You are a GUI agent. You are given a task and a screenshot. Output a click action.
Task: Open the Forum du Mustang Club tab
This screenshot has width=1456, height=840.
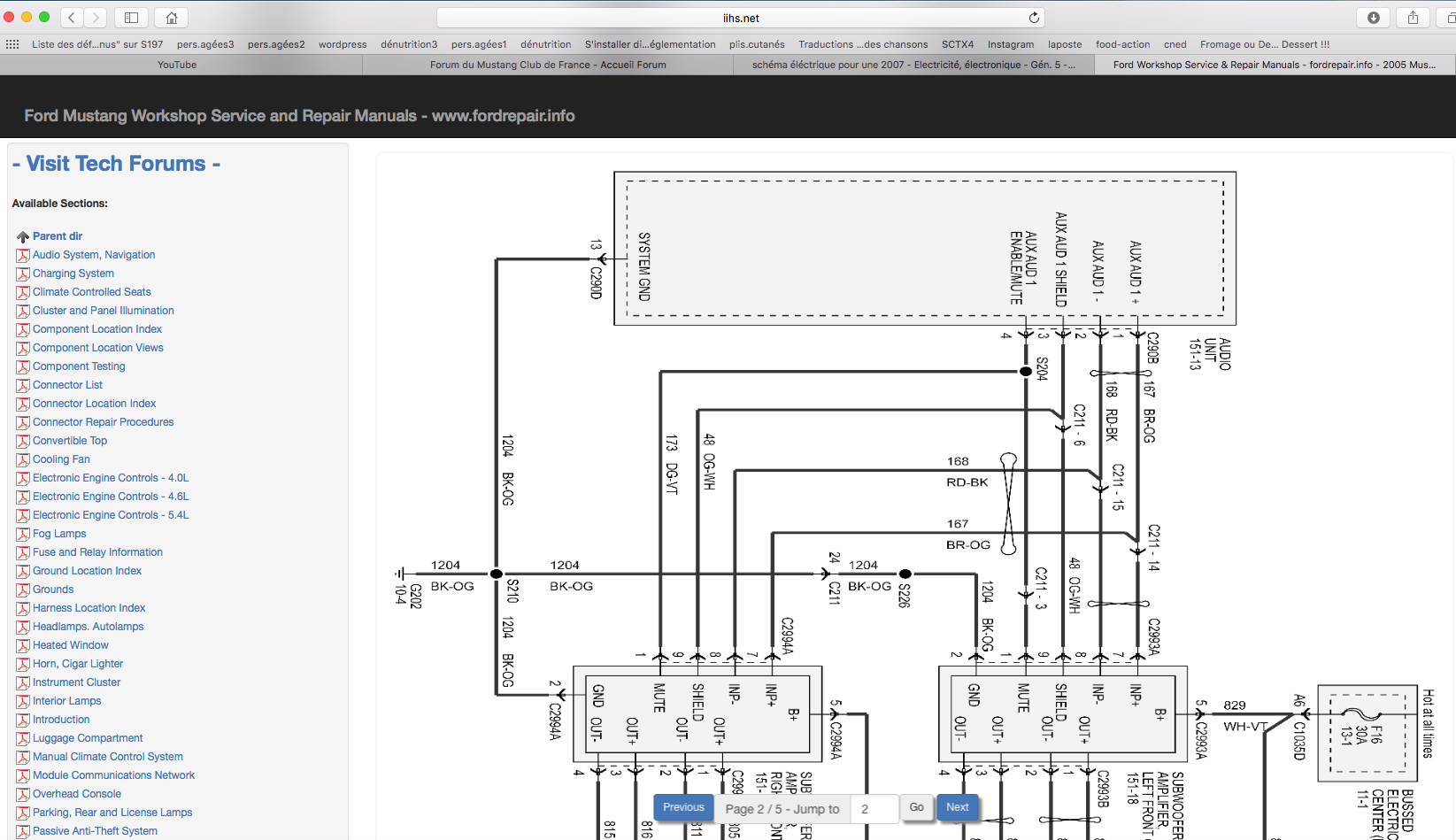(547, 65)
